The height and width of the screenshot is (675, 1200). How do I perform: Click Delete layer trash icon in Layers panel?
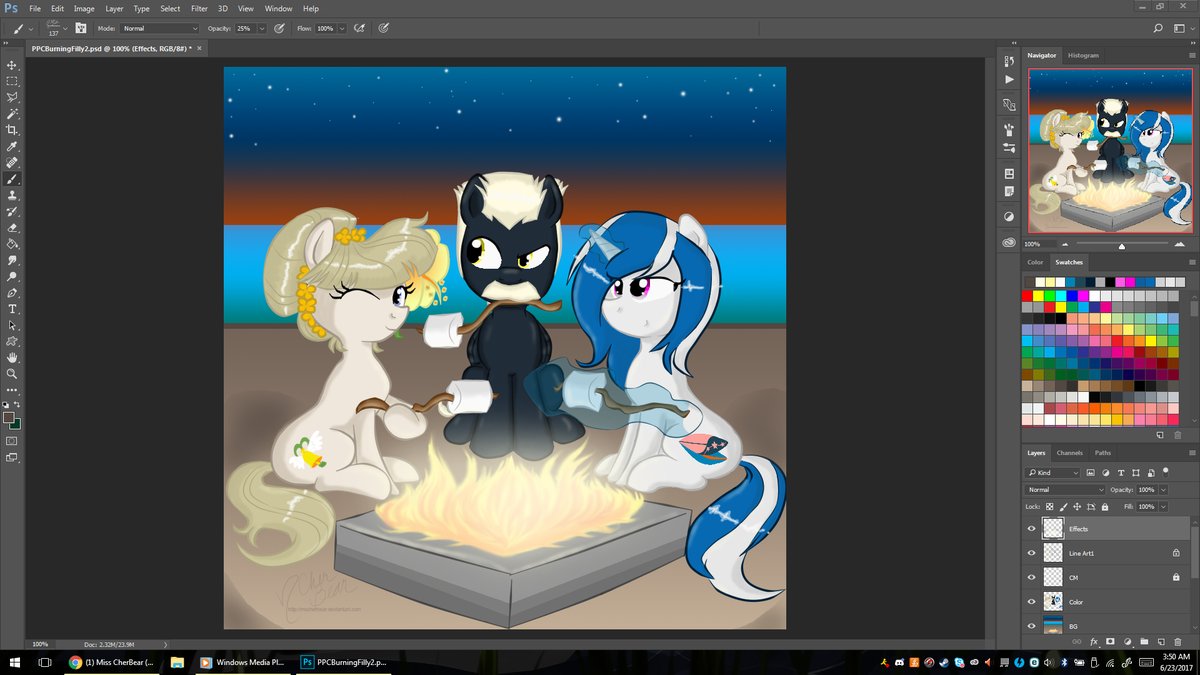click(1178, 640)
